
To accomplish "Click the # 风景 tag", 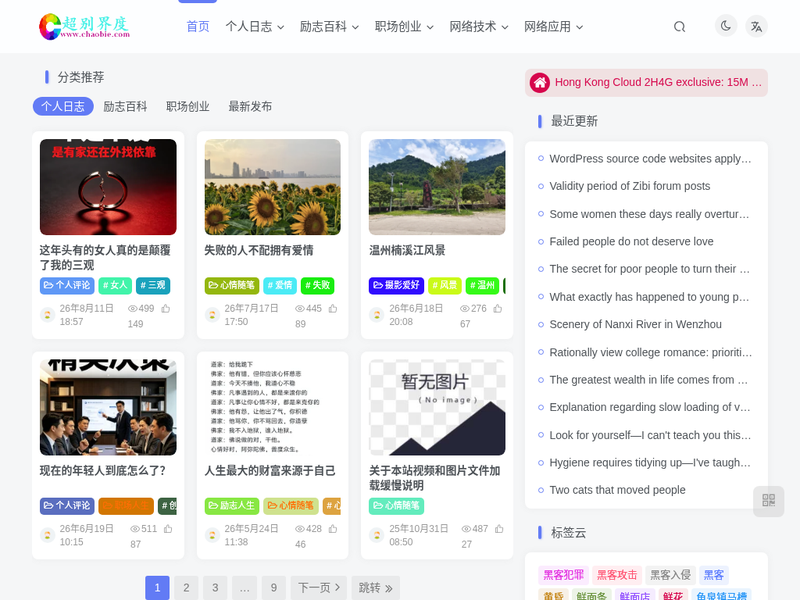I will (445, 285).
